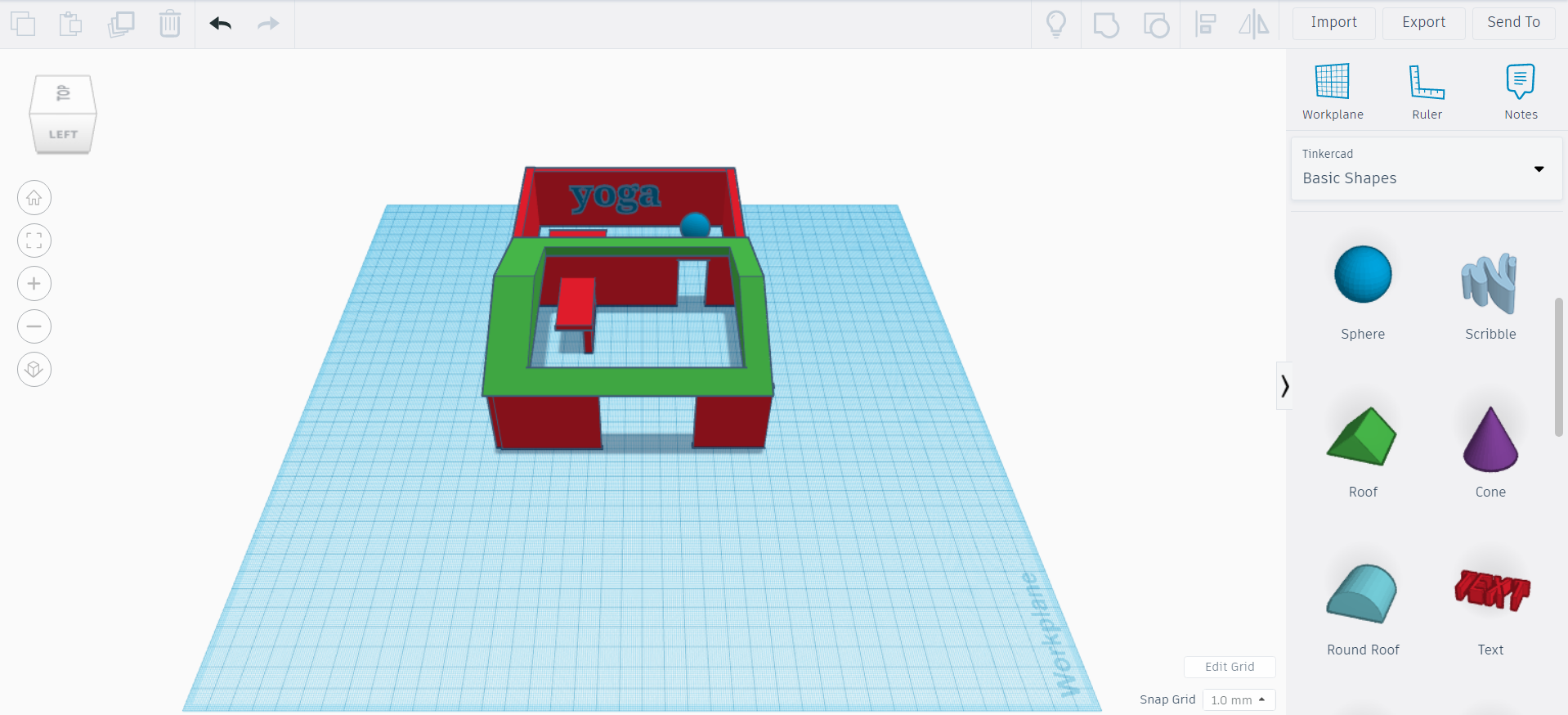Select the Ruler tool
Screen dimensions: 1568x715
pos(1427,92)
